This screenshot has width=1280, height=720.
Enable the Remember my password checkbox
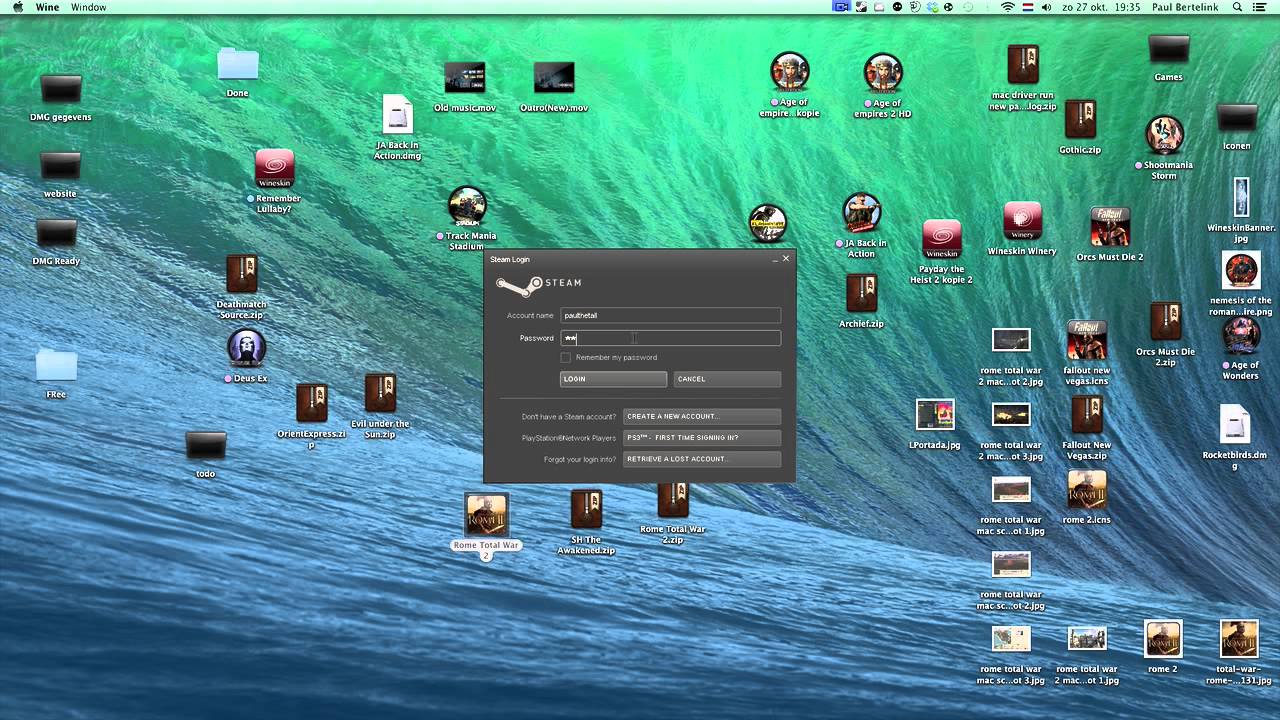(566, 357)
